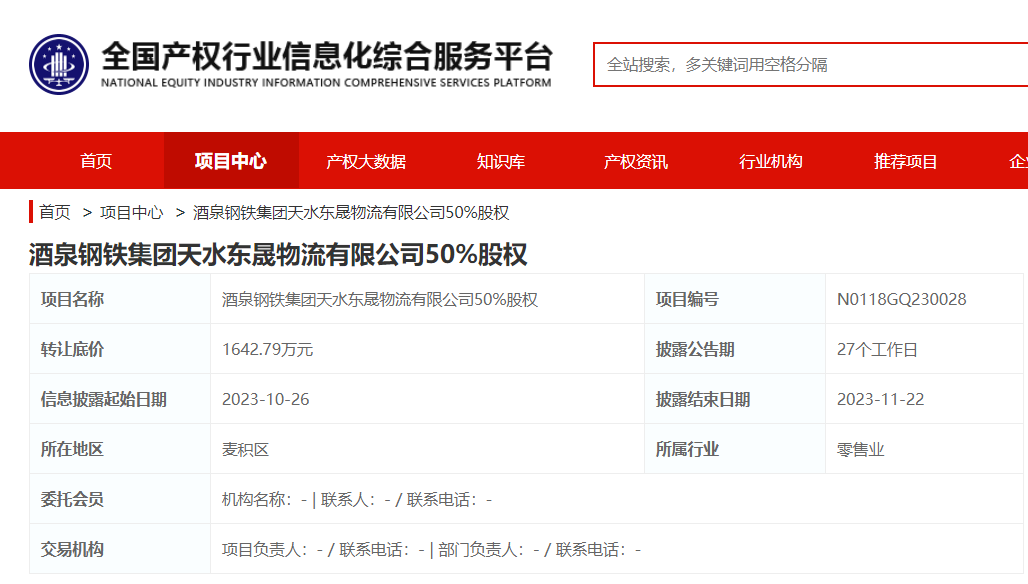Click the 交易机构 label cell
This screenshot has height=584, width=1028.
point(120,549)
